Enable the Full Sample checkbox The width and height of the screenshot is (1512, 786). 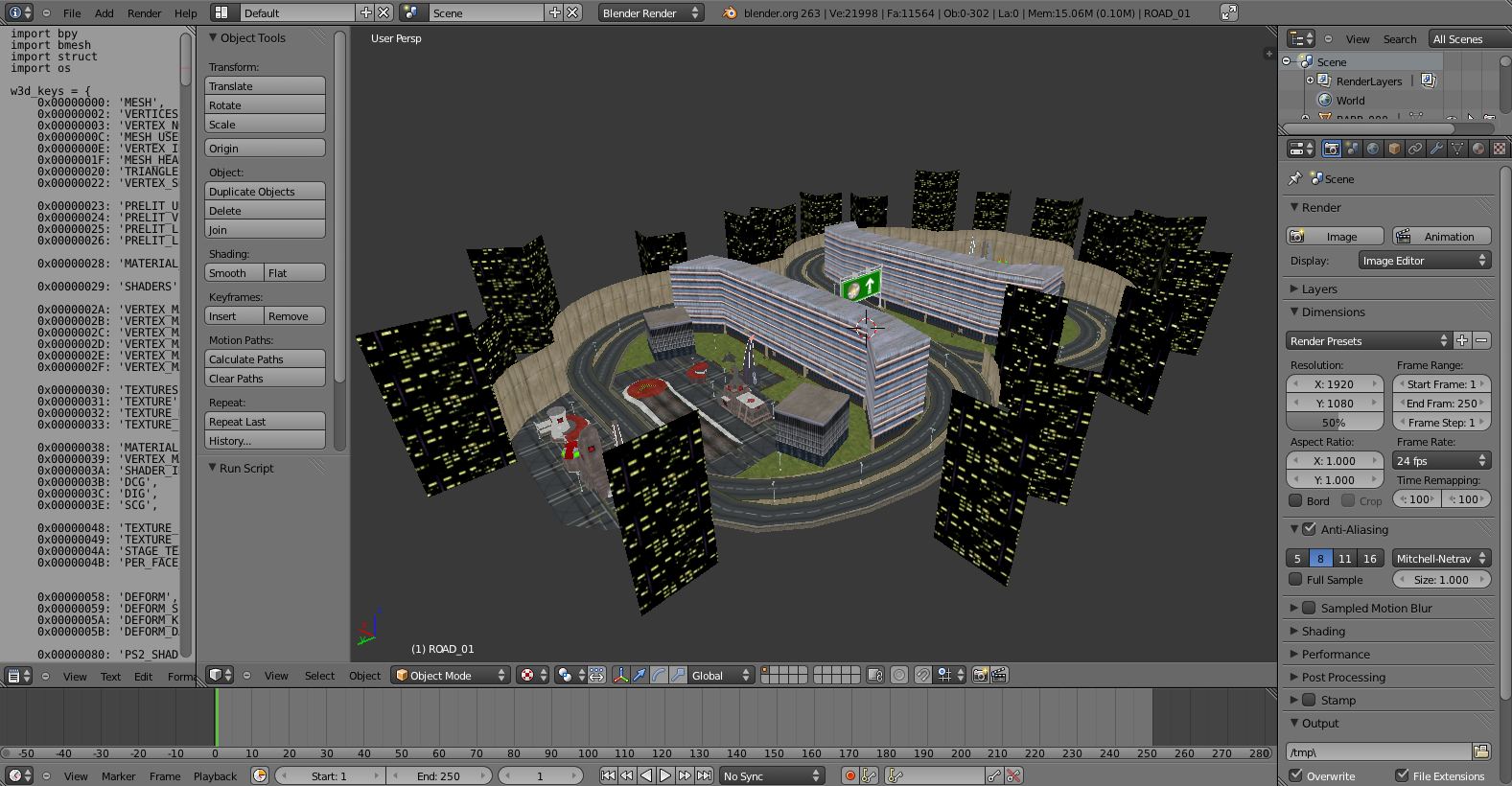point(1296,580)
